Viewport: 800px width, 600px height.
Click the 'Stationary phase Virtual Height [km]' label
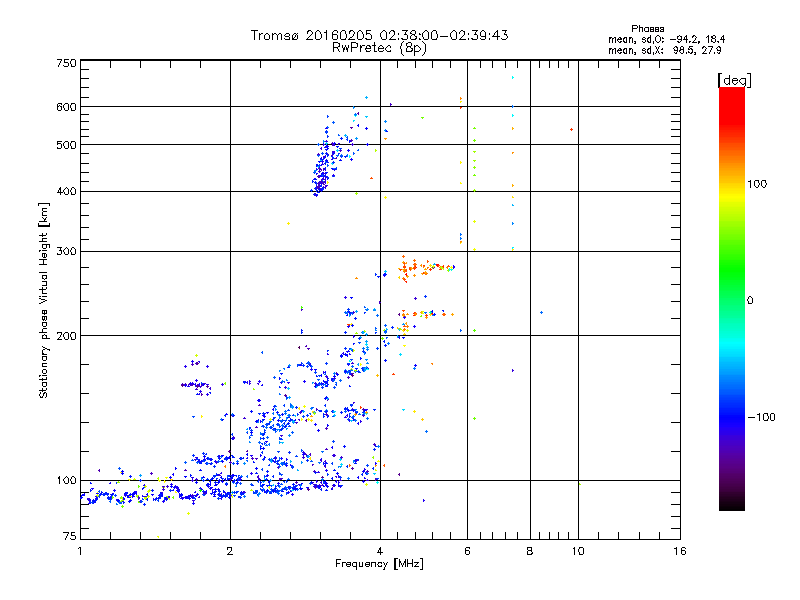point(44,301)
